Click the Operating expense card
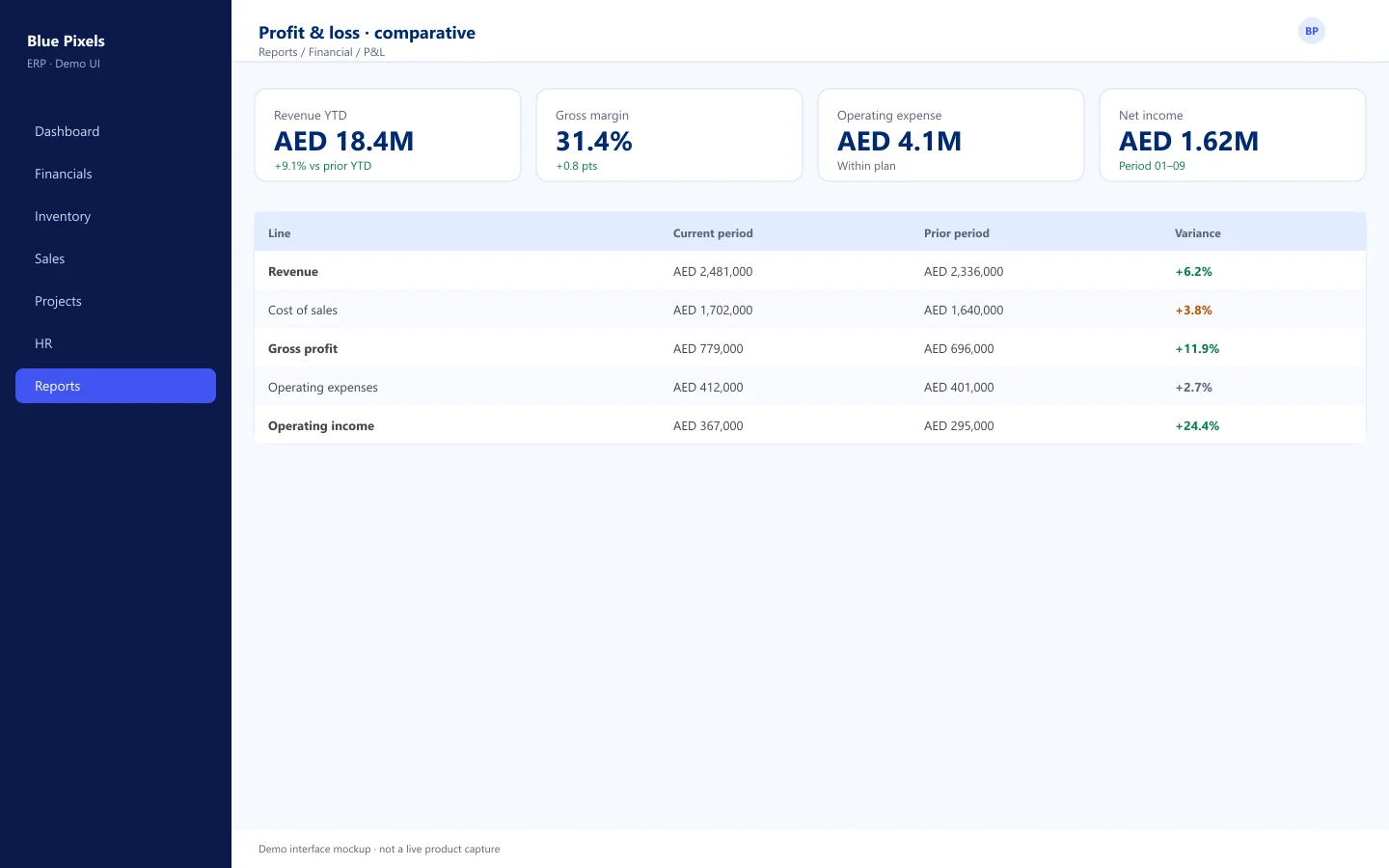The image size is (1389, 868). tap(951, 135)
